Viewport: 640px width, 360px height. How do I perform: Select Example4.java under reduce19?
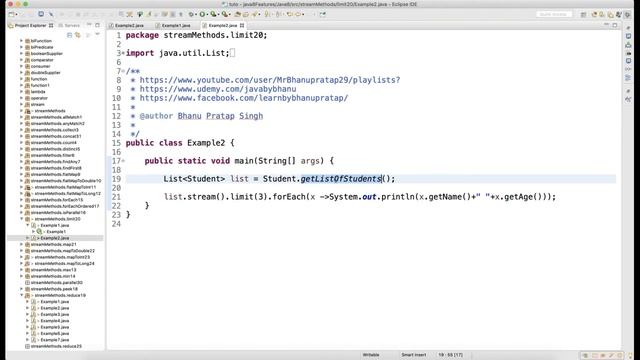point(55,321)
